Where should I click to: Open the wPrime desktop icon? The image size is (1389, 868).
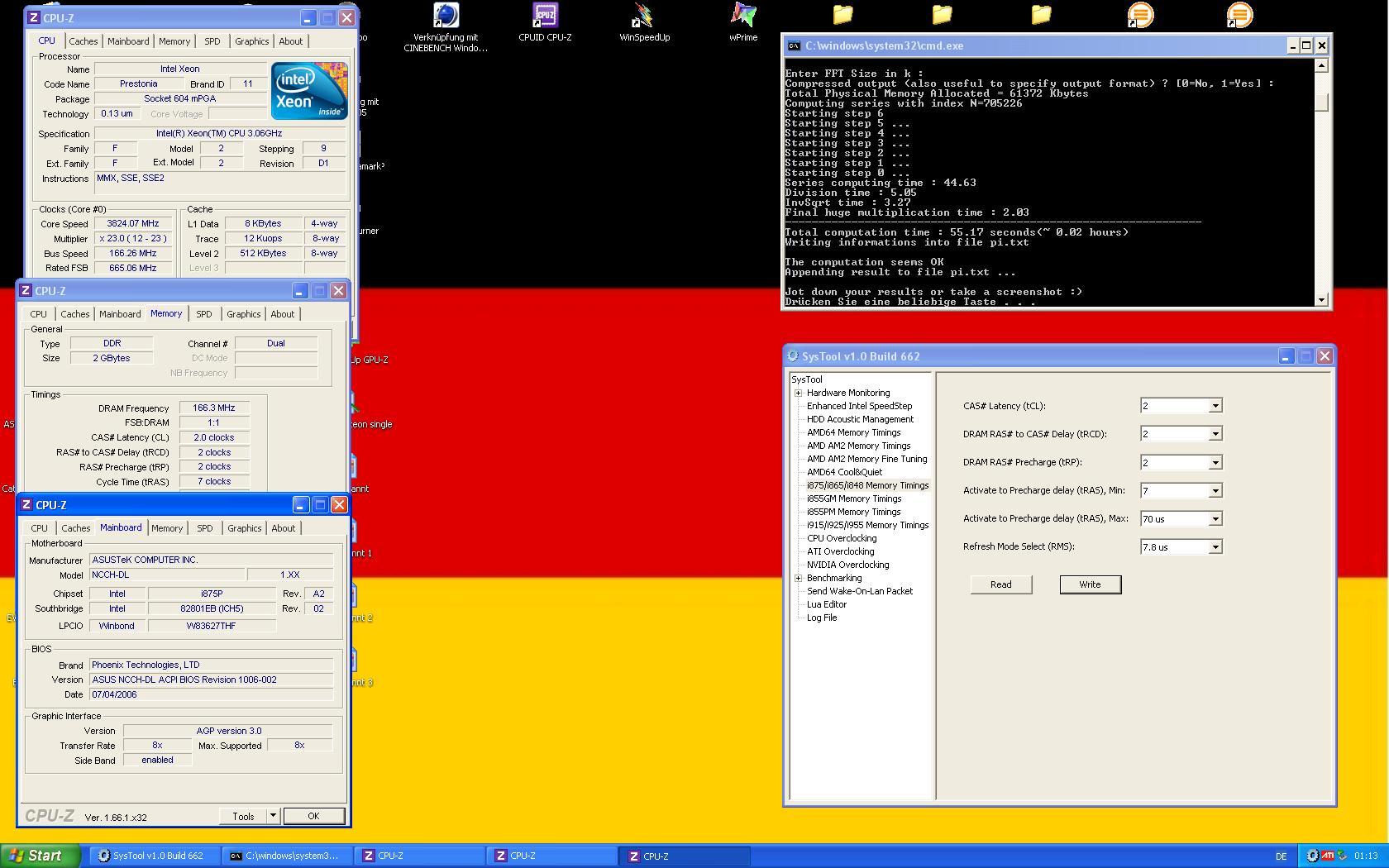[x=743, y=16]
